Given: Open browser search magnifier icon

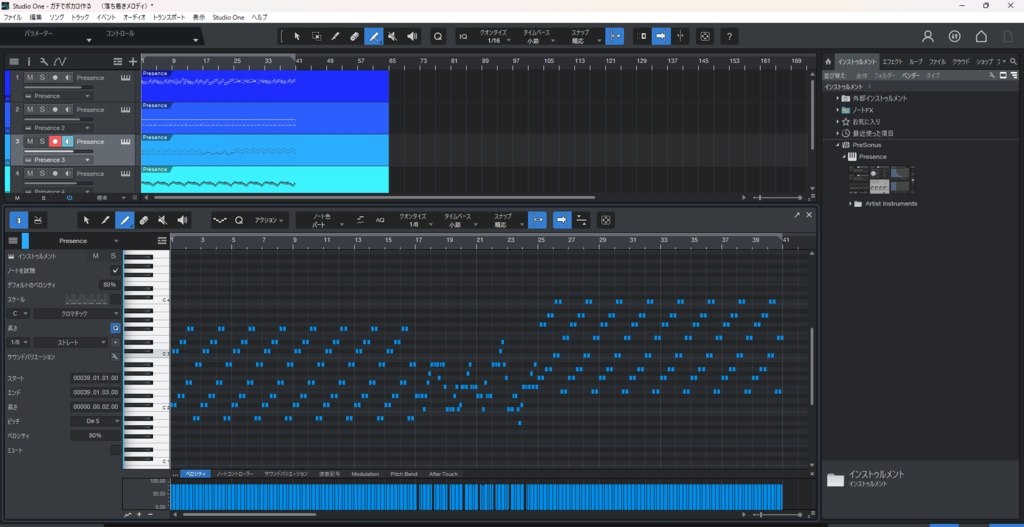Looking at the screenshot, I should click(x=1014, y=61).
